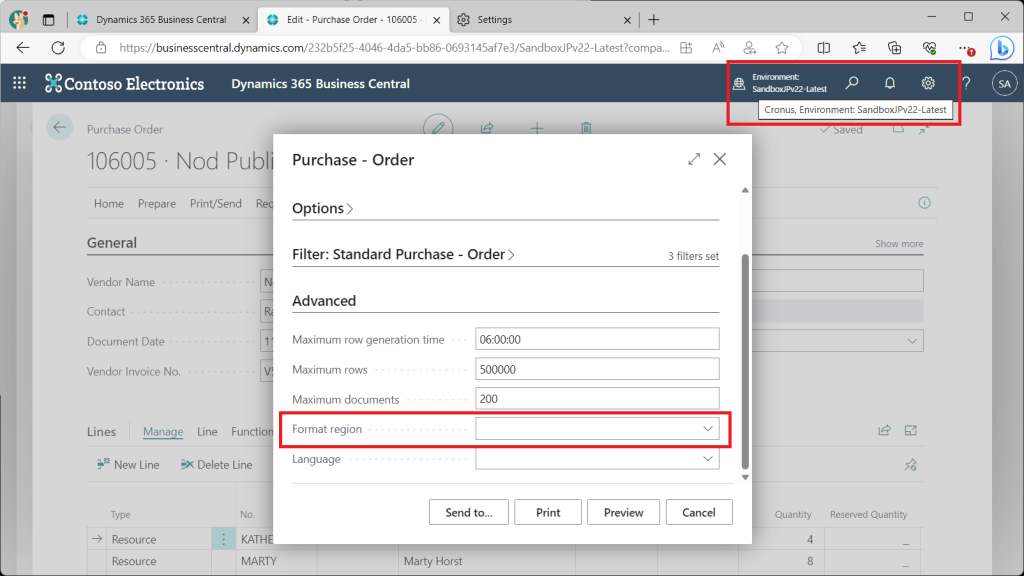
Task: Click the Environment SandboxJPv22-Latest indicator
Action: (781, 83)
